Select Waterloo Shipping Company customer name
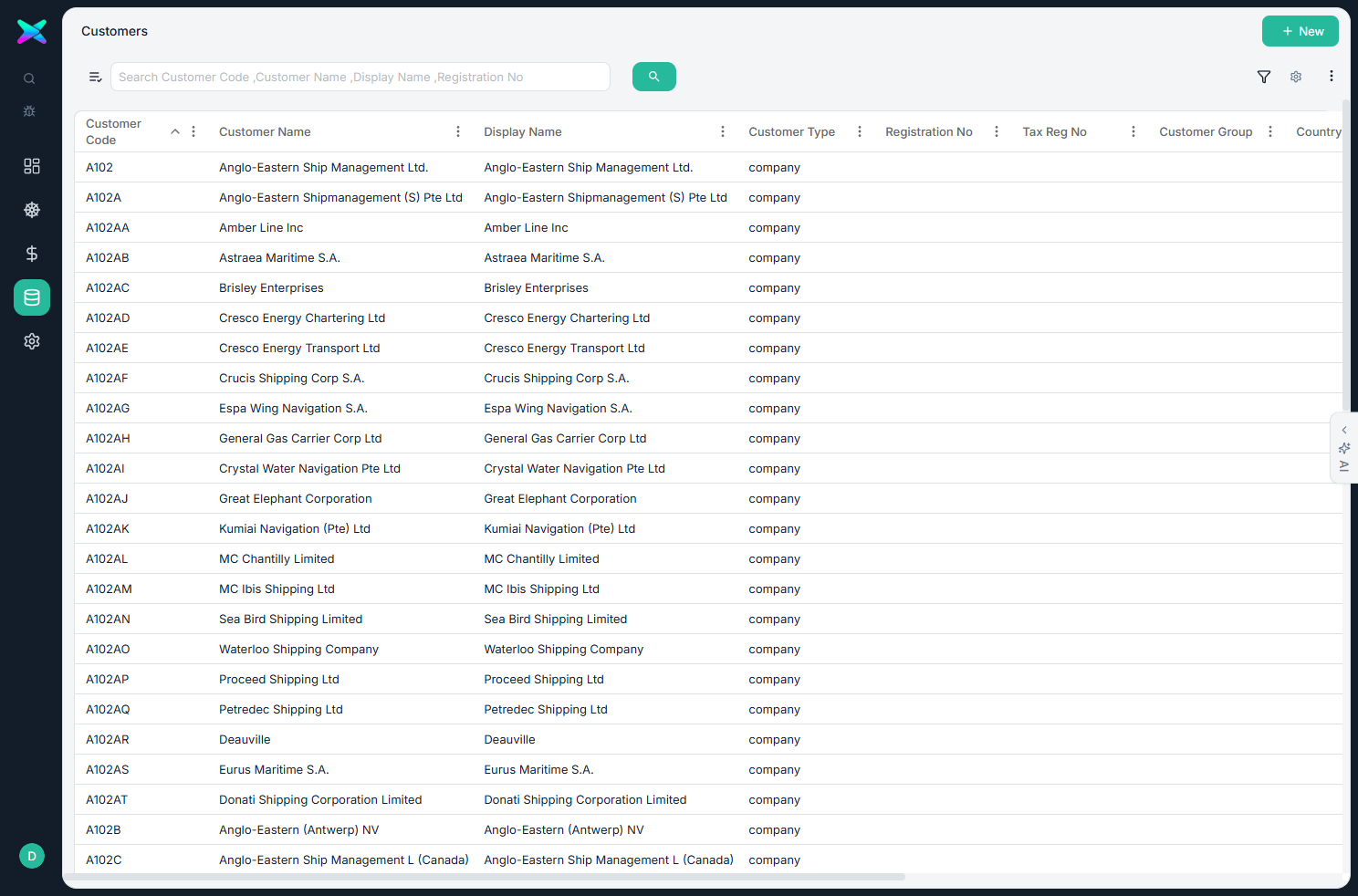Screen dimensions: 1358x896 click(x=298, y=649)
